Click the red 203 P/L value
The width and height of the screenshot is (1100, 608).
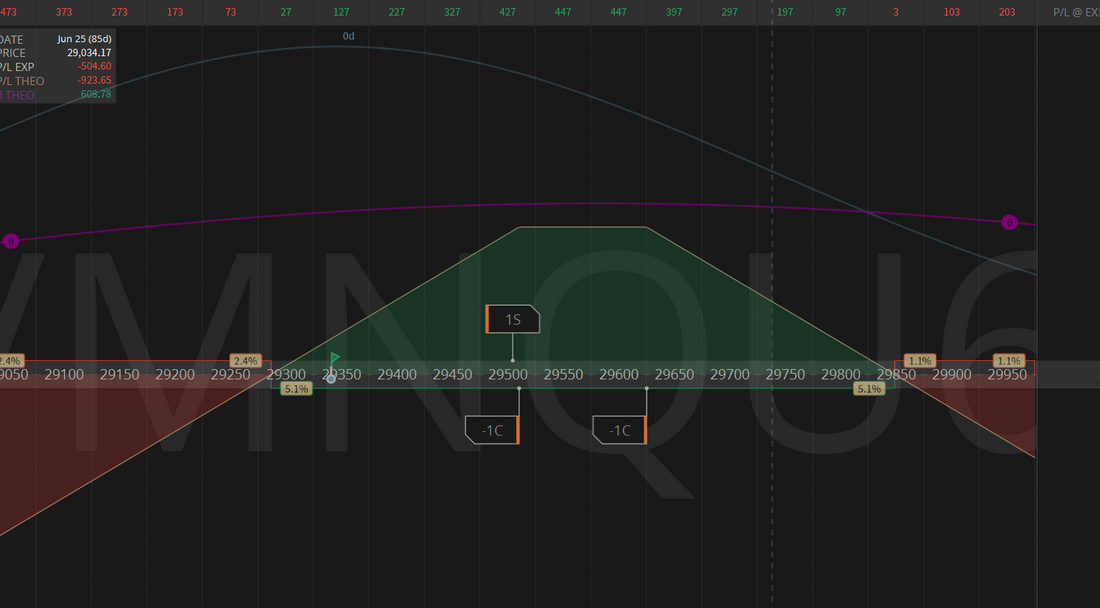(x=1007, y=12)
